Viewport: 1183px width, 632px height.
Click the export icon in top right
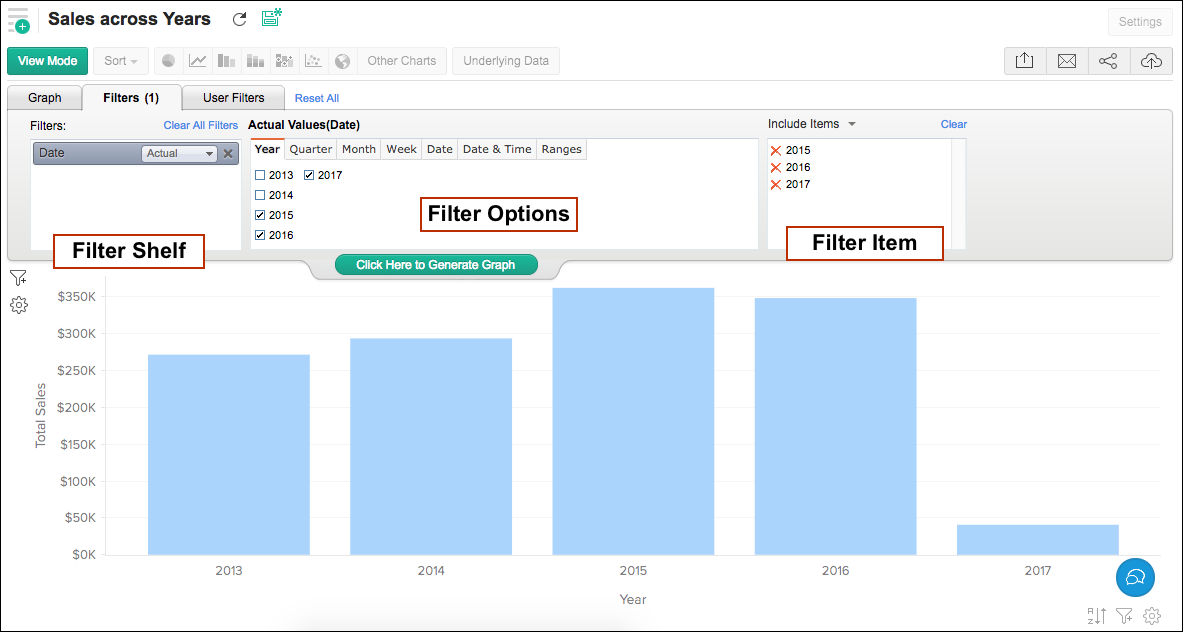tap(1024, 61)
